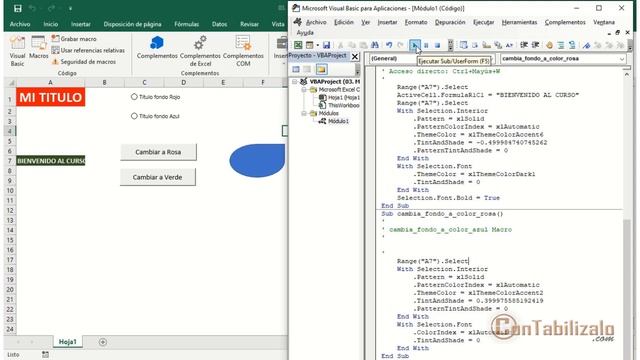Click View Code in Project panel
Image resolution: width=640 pixels, height=360 pixels.
tap(296, 69)
